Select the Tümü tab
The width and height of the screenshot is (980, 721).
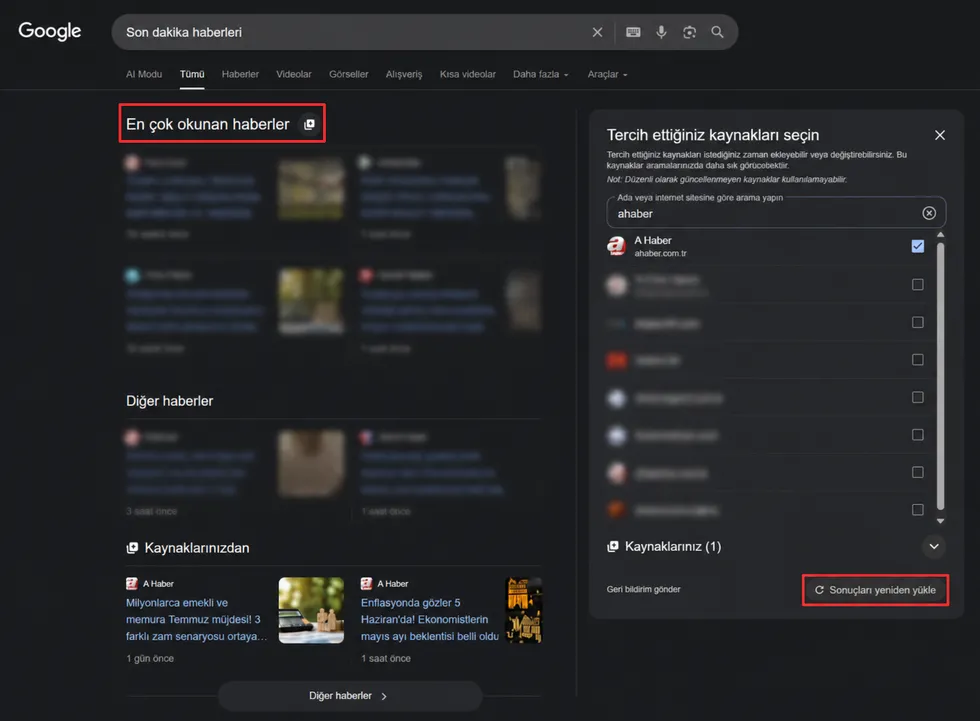tap(192, 74)
